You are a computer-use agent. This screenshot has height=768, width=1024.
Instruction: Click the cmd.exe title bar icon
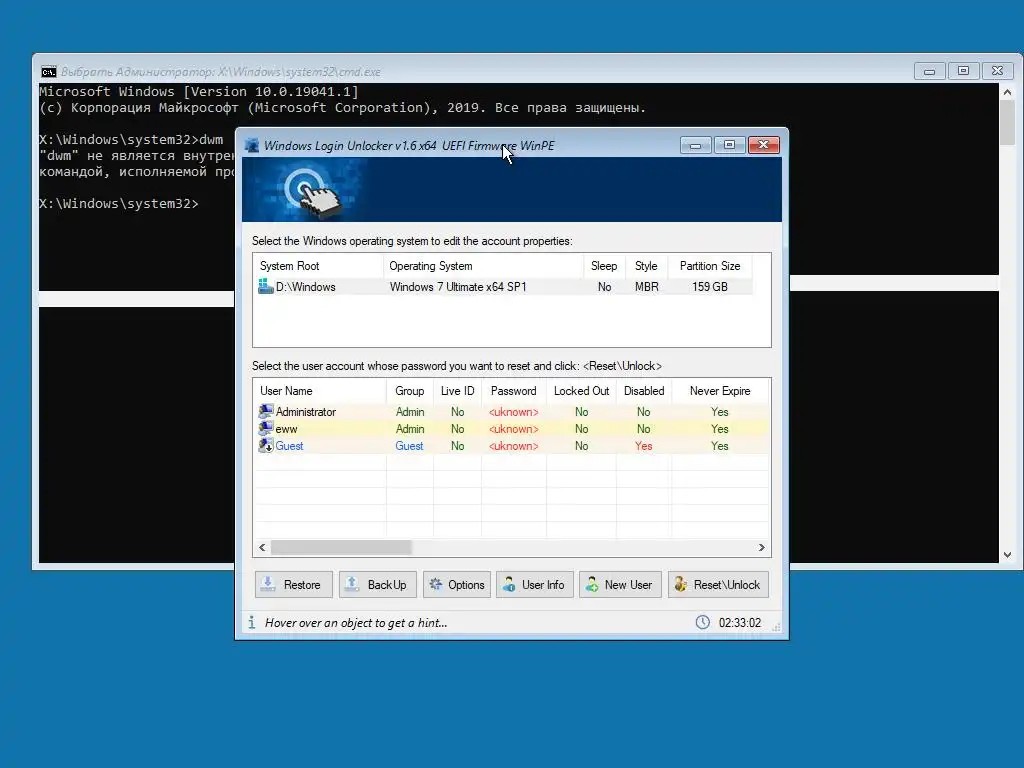[x=49, y=71]
